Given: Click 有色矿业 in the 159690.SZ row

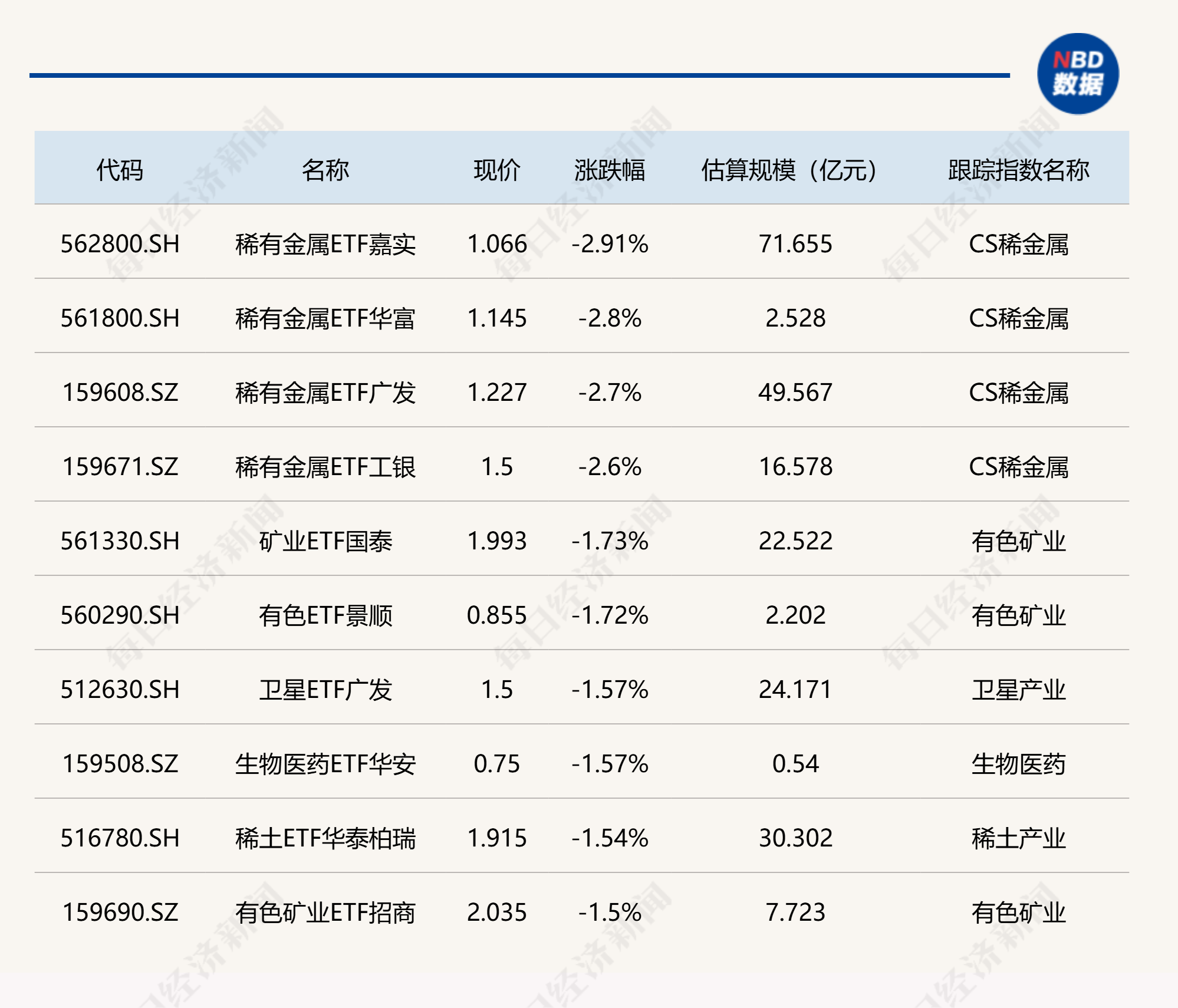Looking at the screenshot, I should tap(1018, 913).
